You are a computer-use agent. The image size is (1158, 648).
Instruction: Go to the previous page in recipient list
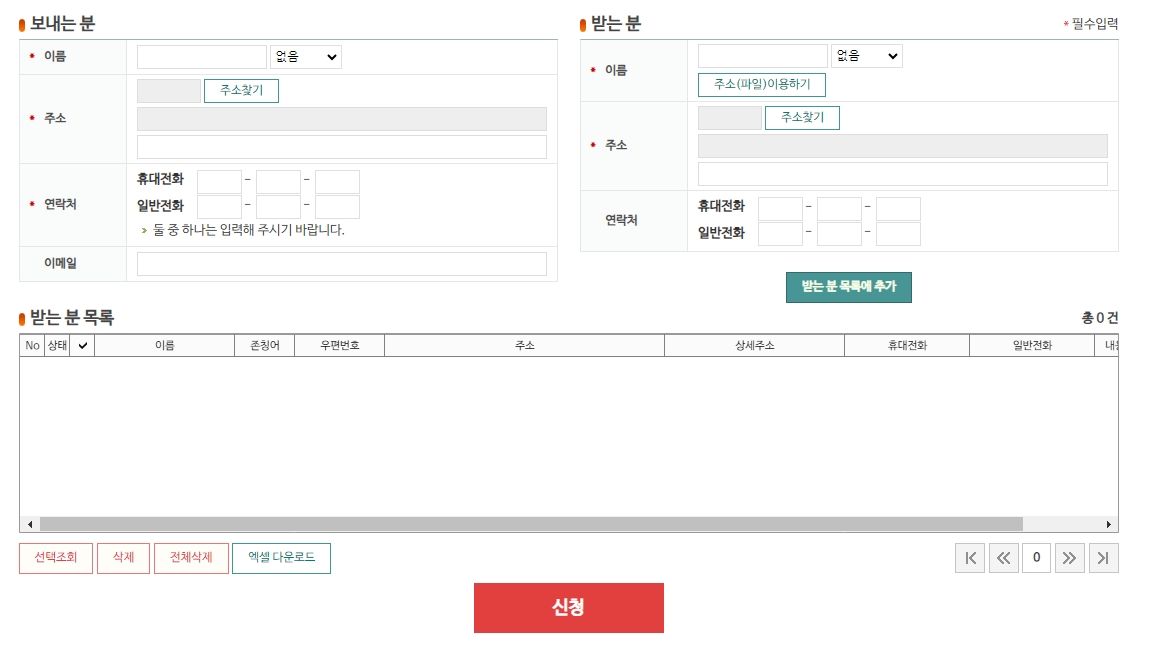pos(1003,558)
